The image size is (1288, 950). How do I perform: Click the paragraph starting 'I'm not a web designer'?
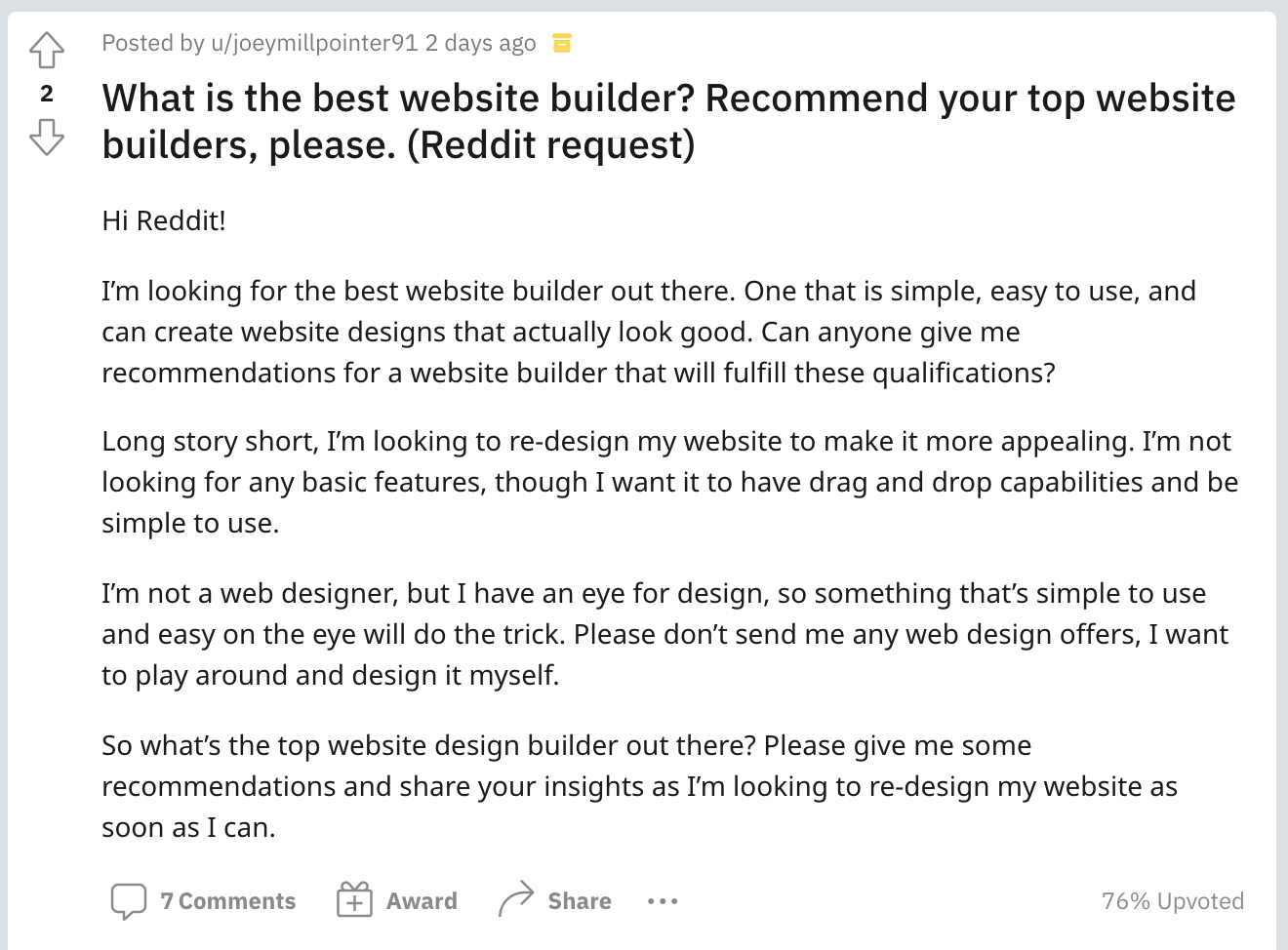(x=665, y=634)
